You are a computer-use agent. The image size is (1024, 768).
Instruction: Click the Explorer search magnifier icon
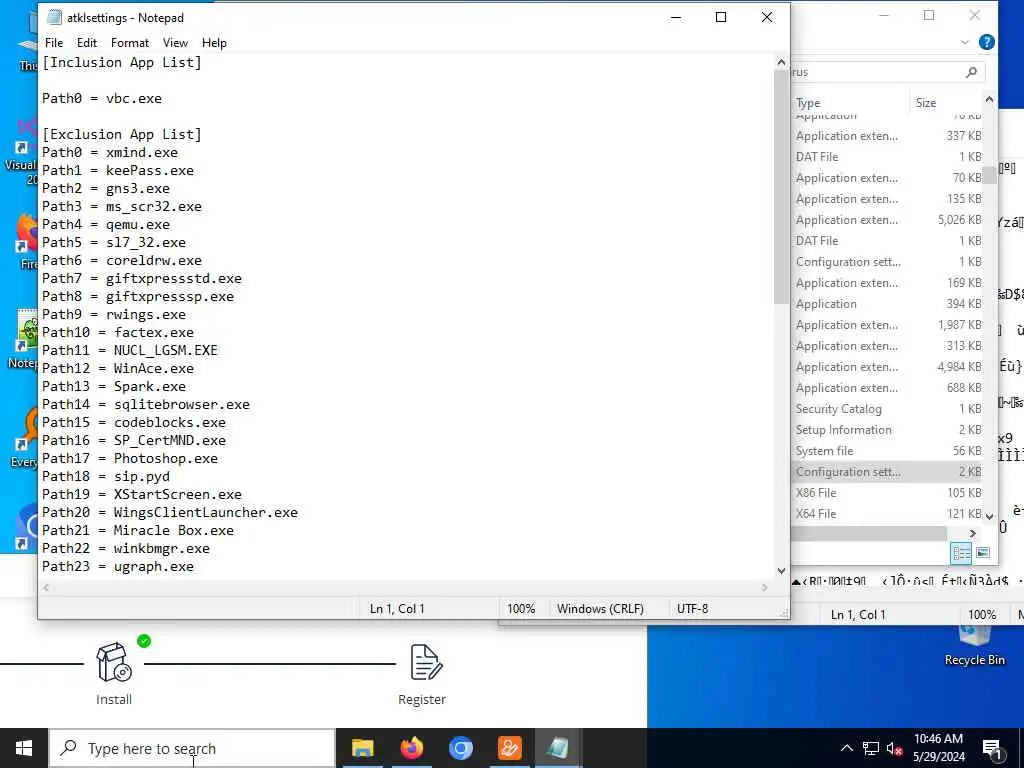pos(971,72)
